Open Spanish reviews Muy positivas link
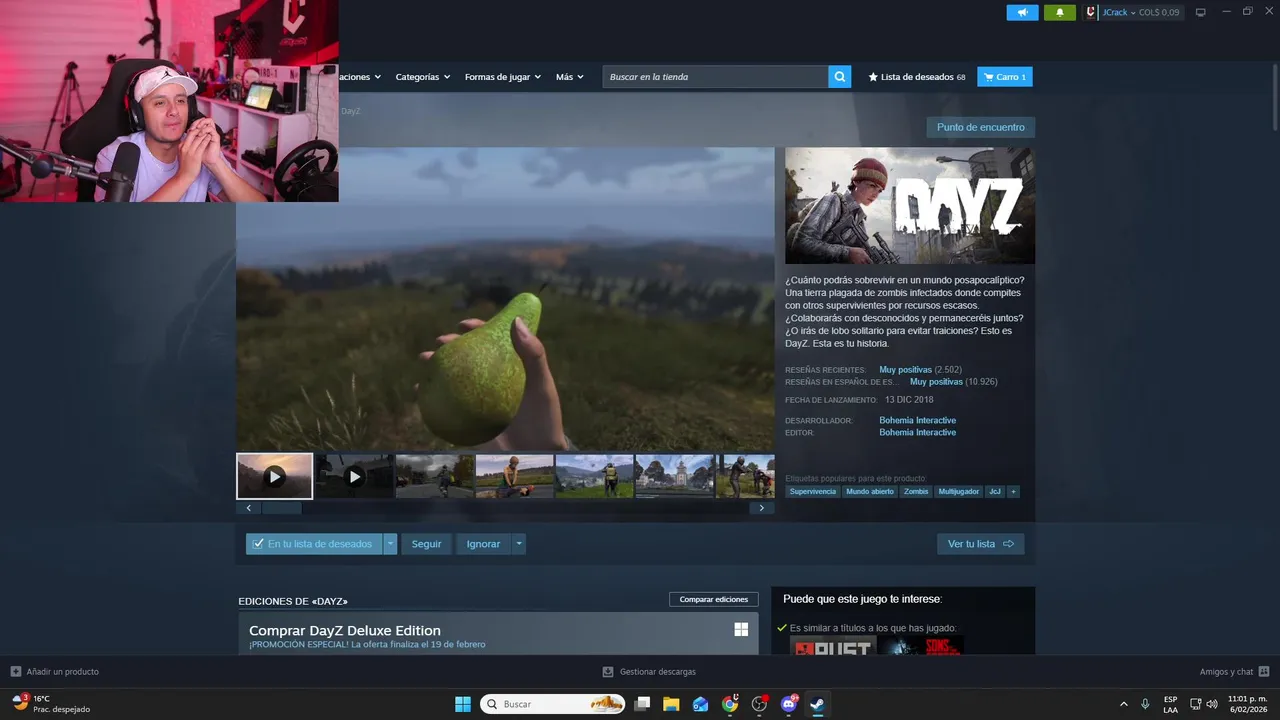This screenshot has width=1280, height=720. 936,382
